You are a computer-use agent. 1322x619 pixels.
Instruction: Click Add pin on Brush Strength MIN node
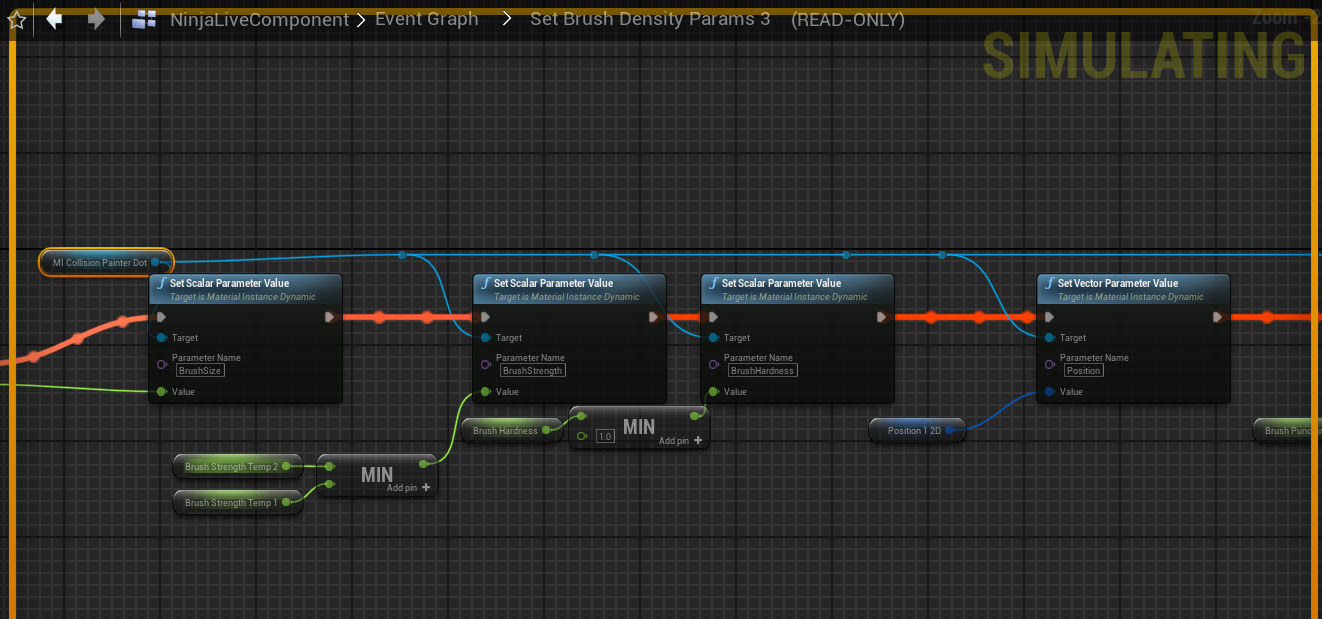(x=409, y=488)
